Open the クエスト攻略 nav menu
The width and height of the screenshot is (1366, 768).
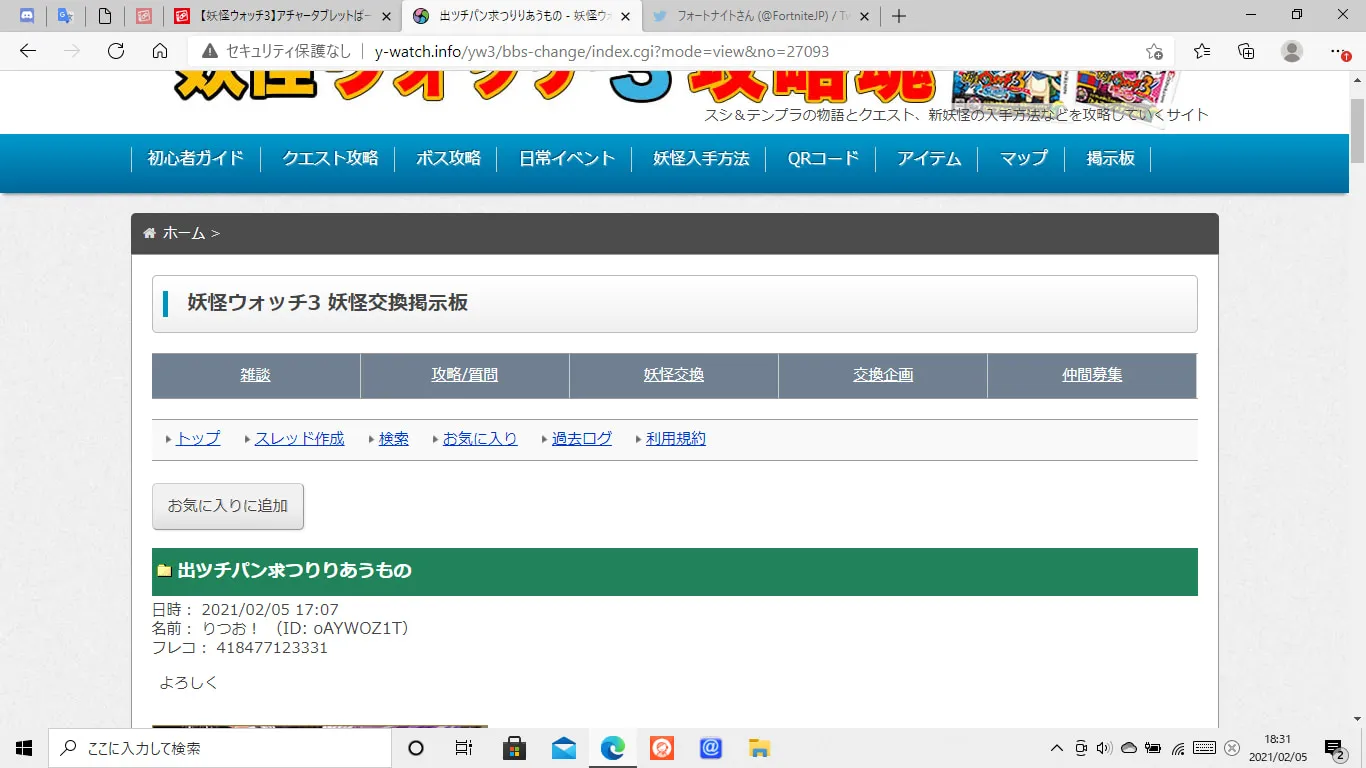click(330, 159)
